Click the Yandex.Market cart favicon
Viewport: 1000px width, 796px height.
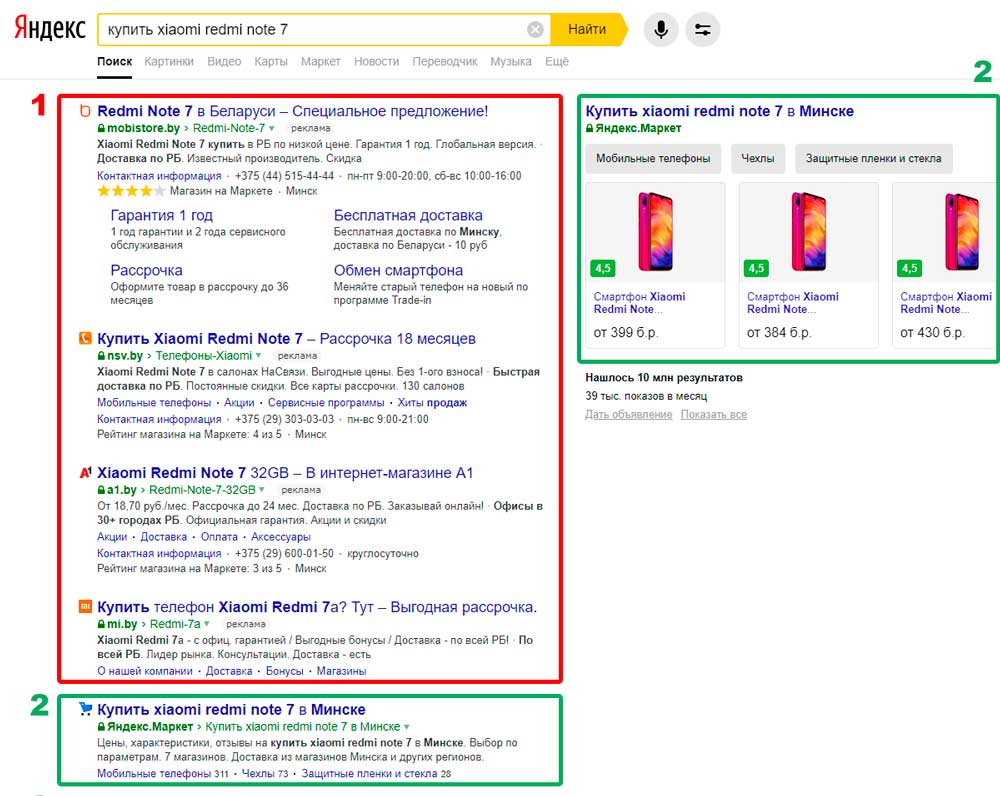pos(85,709)
